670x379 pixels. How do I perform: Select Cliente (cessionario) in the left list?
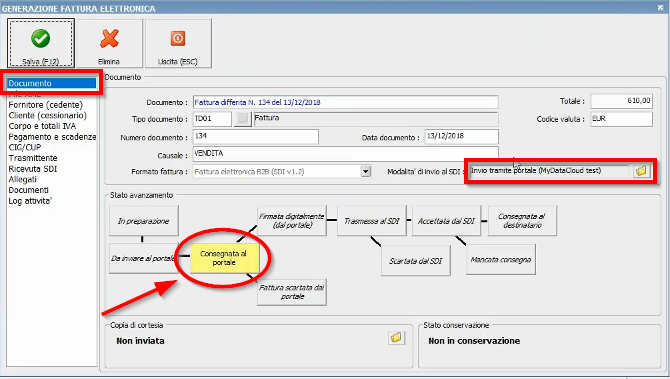(x=47, y=115)
